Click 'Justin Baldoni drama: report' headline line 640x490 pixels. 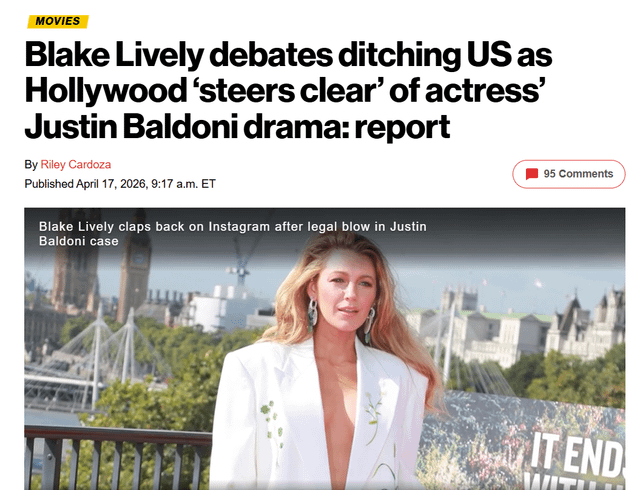click(237, 127)
